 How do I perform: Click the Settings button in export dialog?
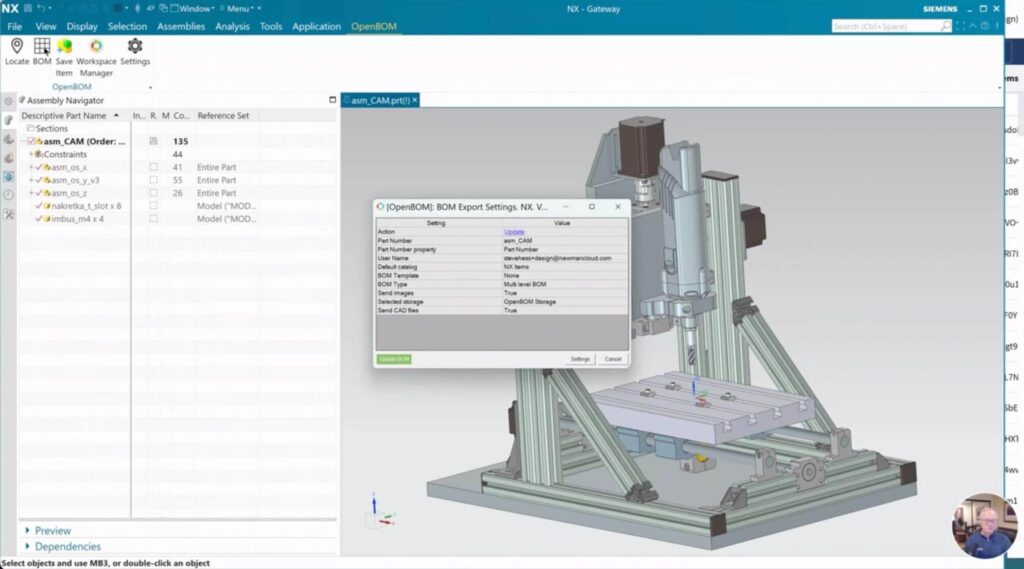(x=580, y=359)
